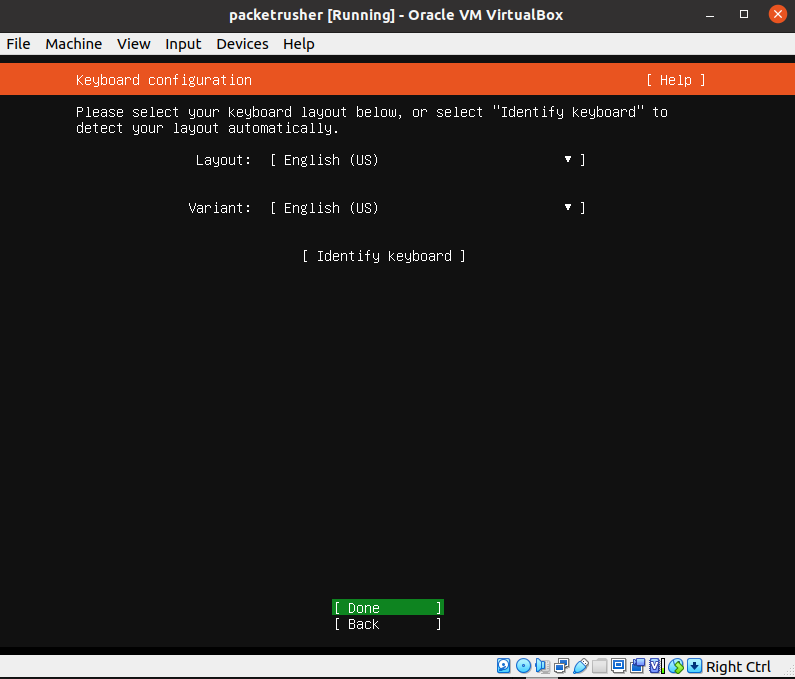Screen dimensions: 795x679
Task: Open the File menu
Action: click(x=18, y=44)
